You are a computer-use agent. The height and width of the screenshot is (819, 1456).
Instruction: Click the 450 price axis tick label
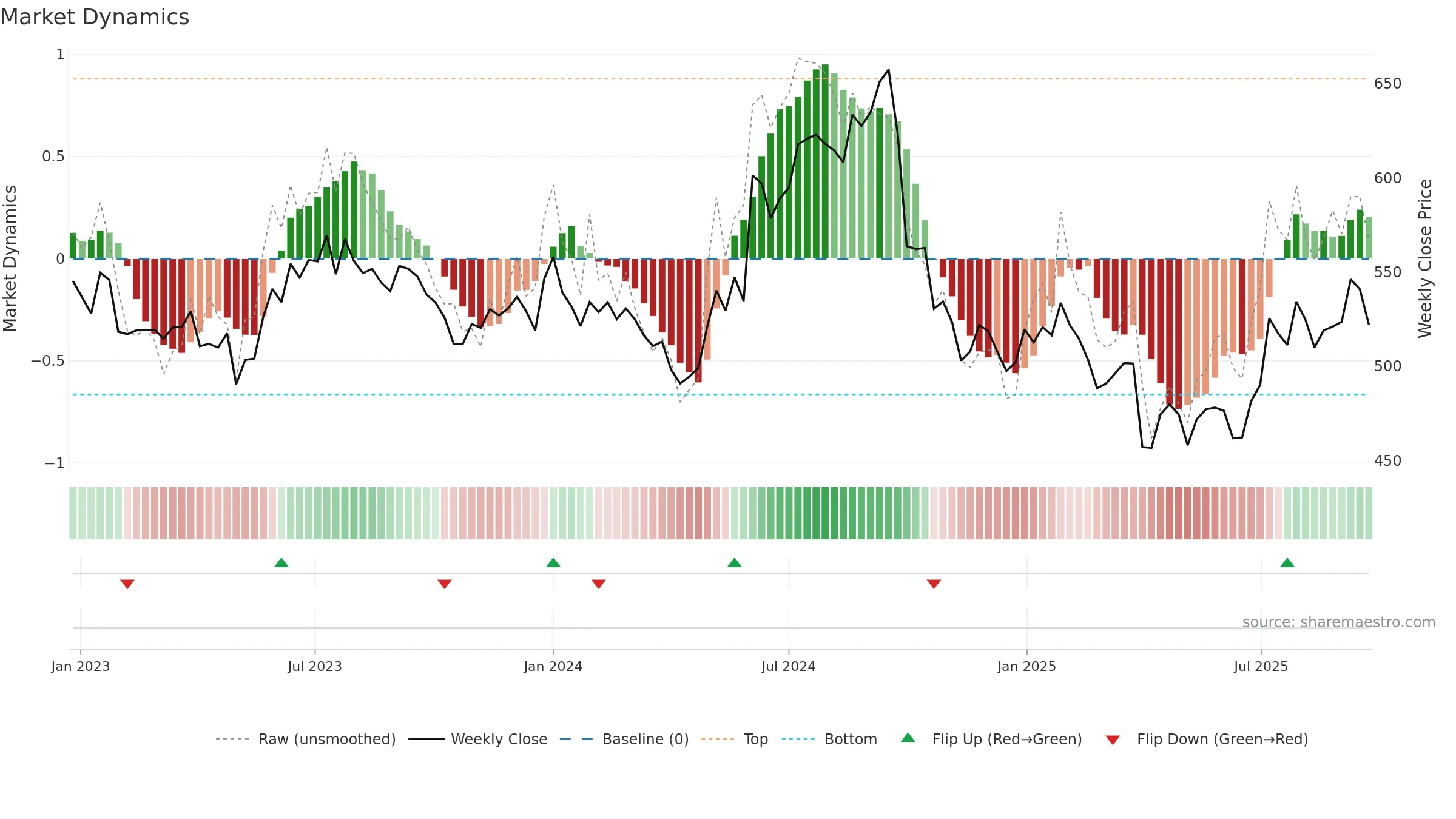1388,461
